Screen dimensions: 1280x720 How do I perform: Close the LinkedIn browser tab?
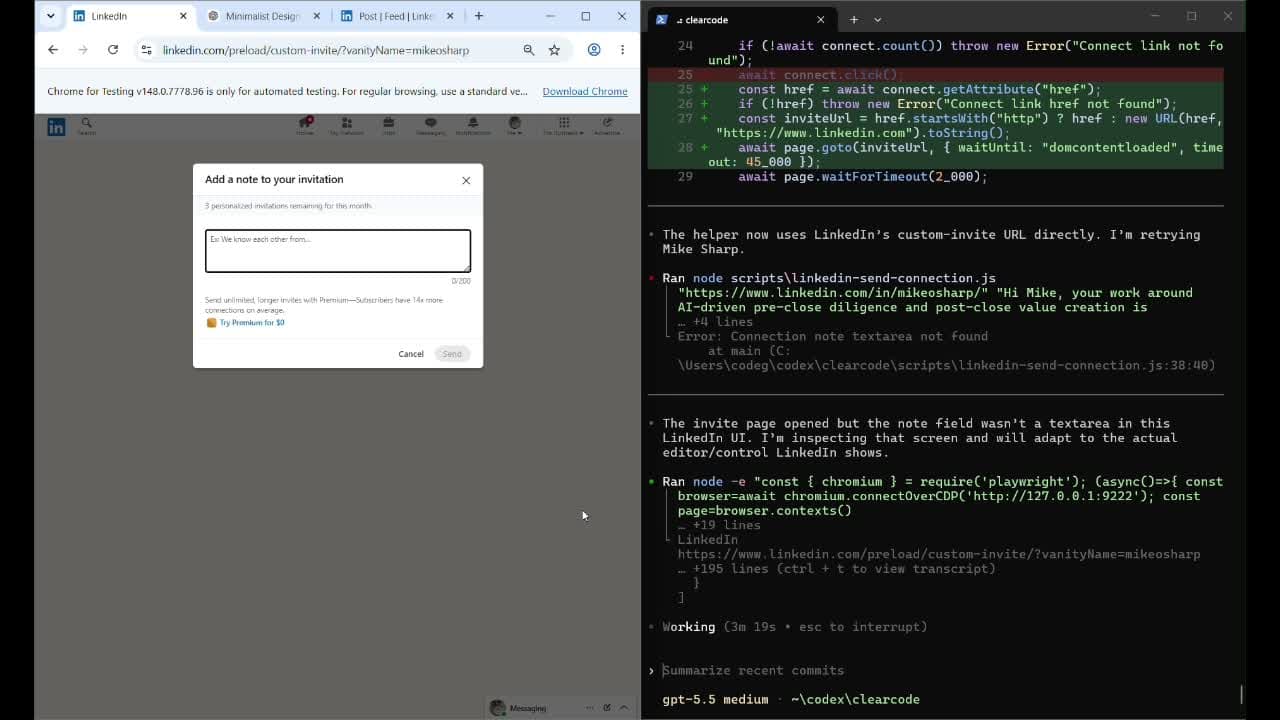tap(183, 16)
